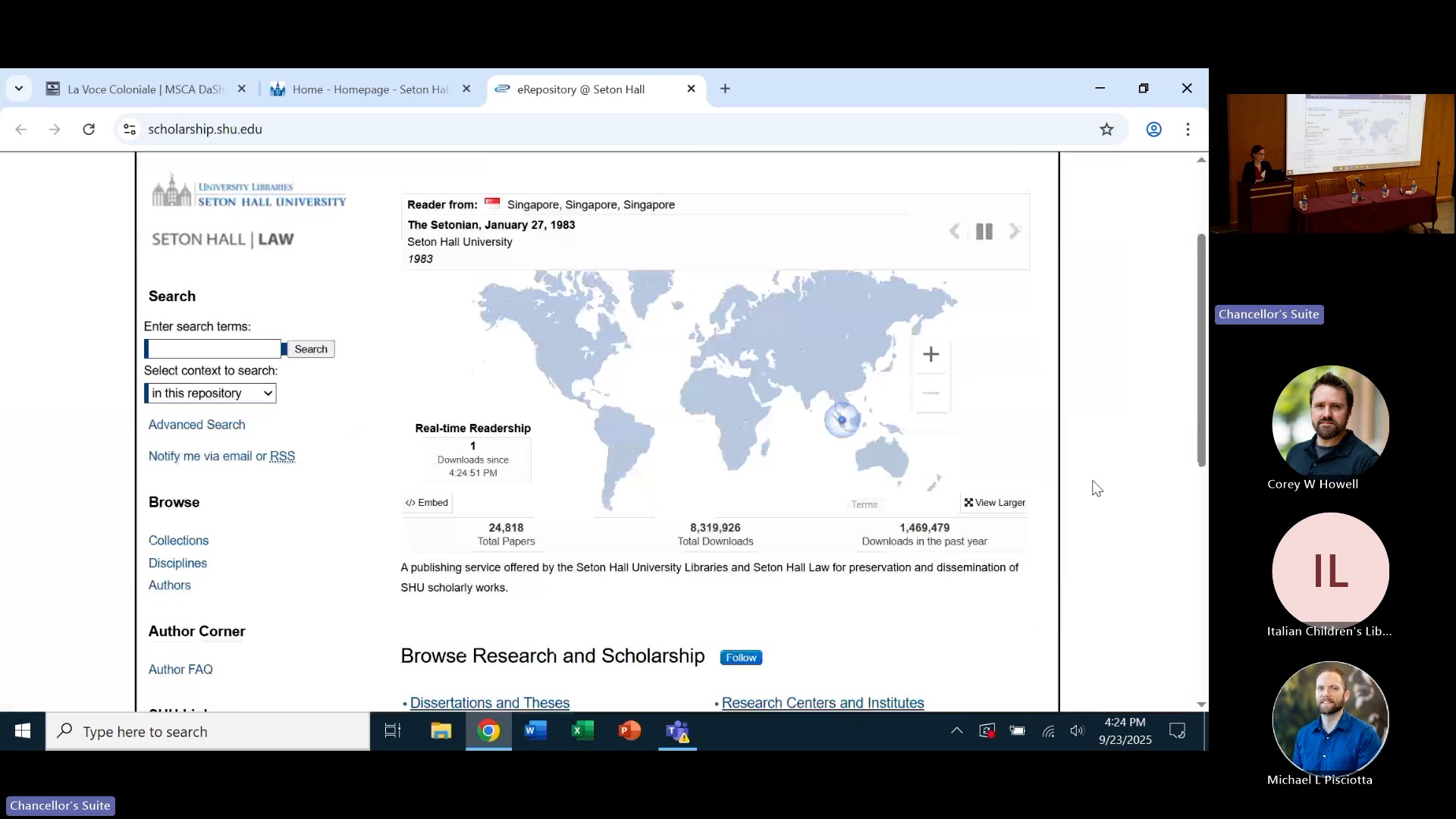Viewport: 1456px width, 819px height.
Task: Click the Embed code button
Action: pos(427,503)
